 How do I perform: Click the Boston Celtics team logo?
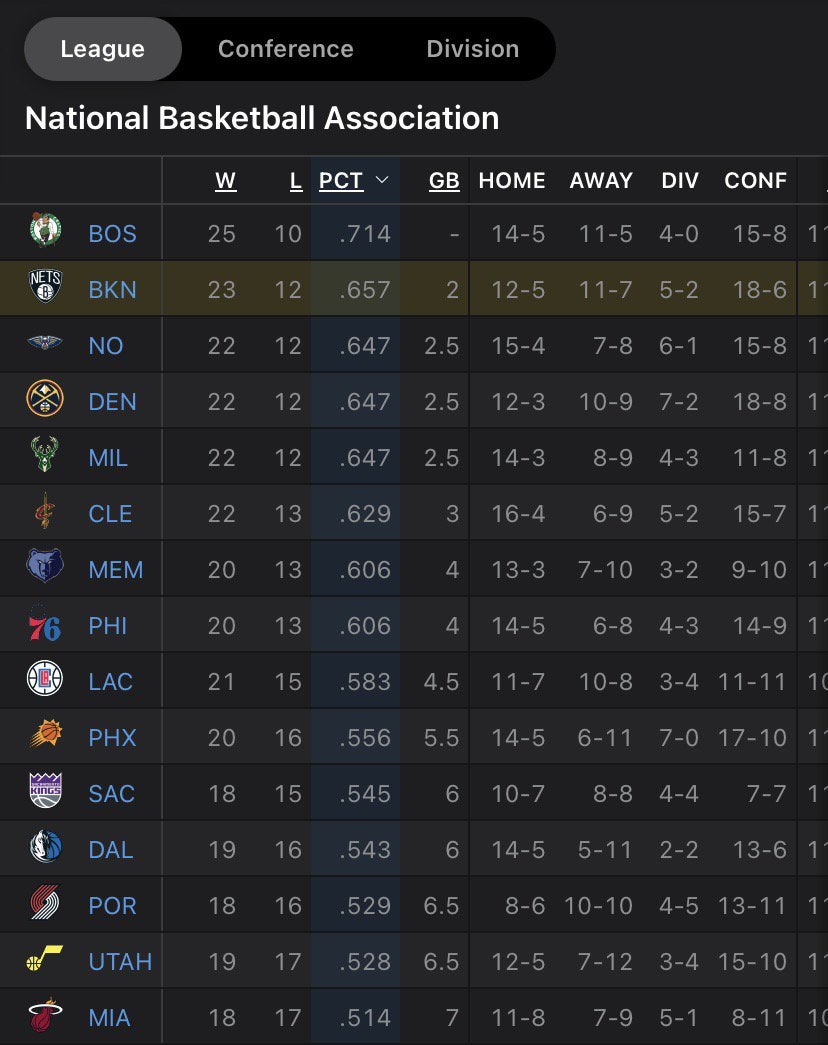(x=45, y=233)
